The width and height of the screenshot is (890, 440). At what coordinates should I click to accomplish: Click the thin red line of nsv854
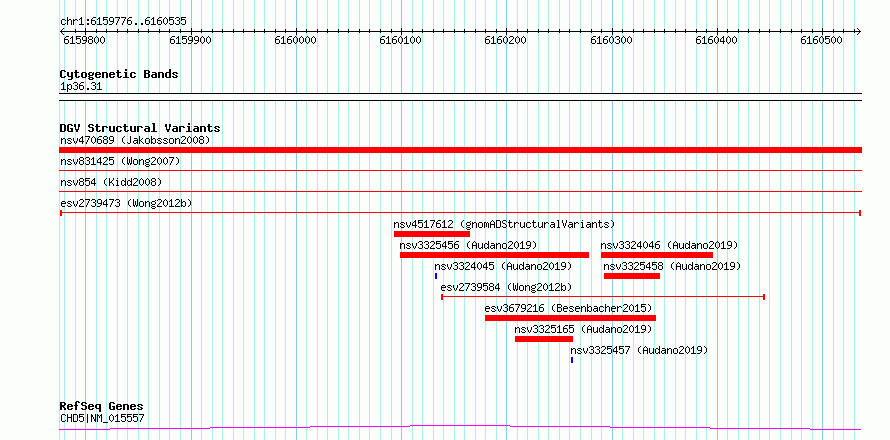pyautogui.click(x=460, y=191)
